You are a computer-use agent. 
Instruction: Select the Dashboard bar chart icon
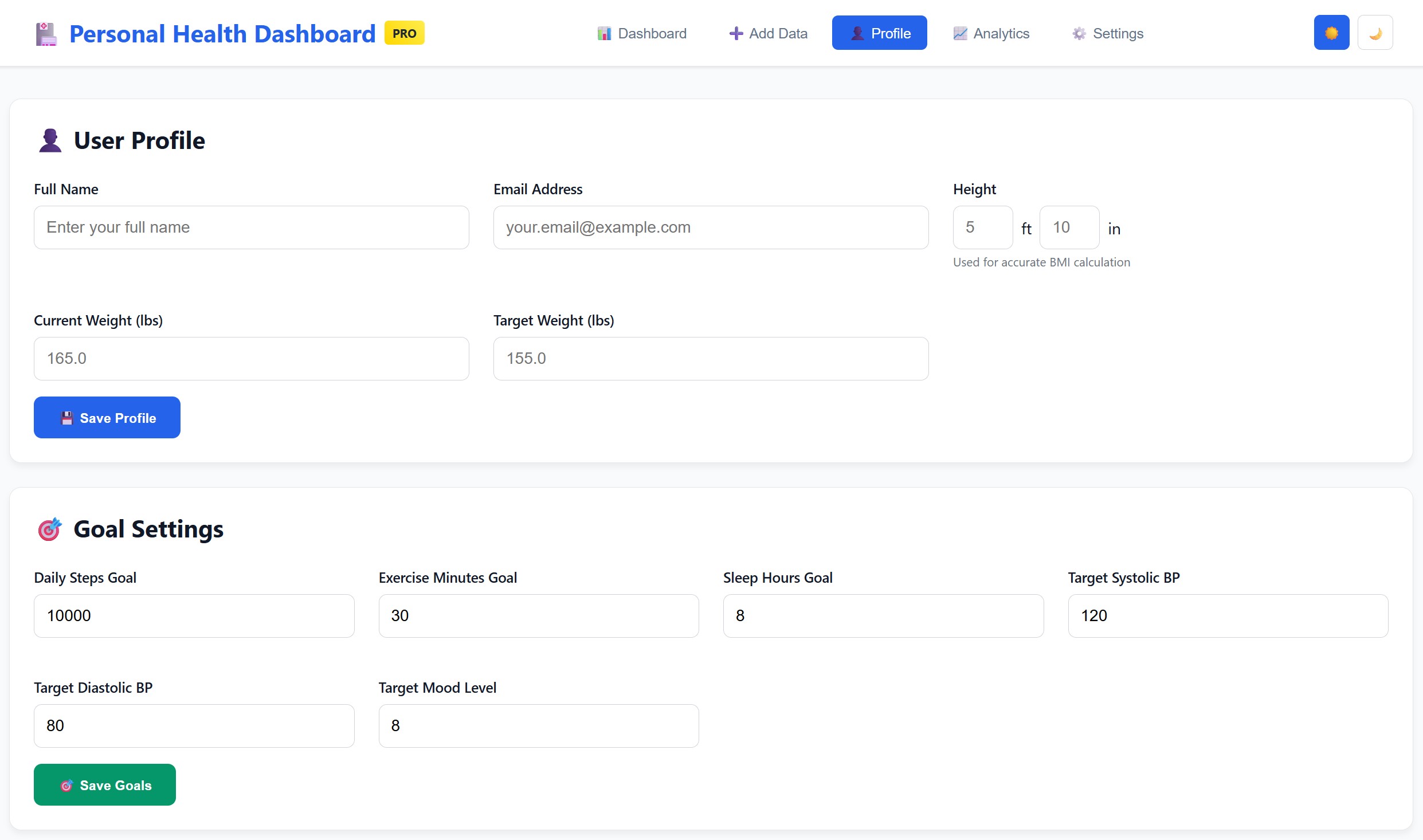pos(603,33)
